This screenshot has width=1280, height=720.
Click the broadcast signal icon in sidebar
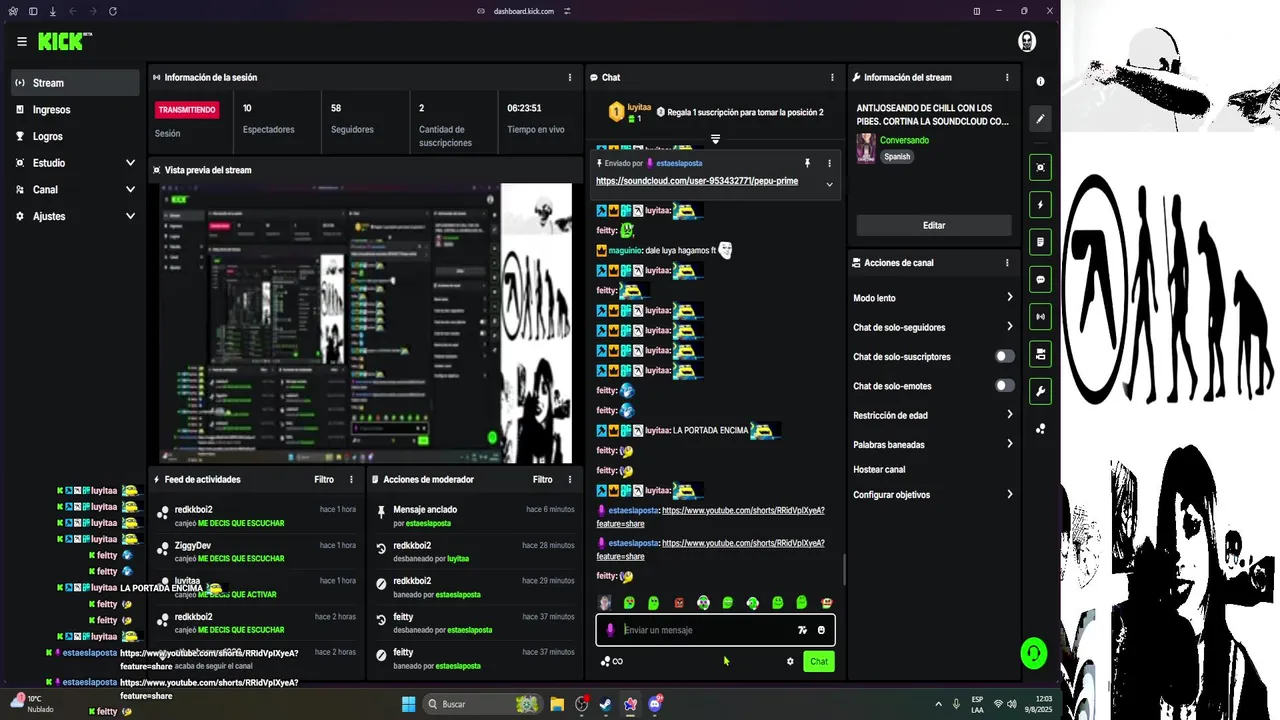coord(1040,317)
